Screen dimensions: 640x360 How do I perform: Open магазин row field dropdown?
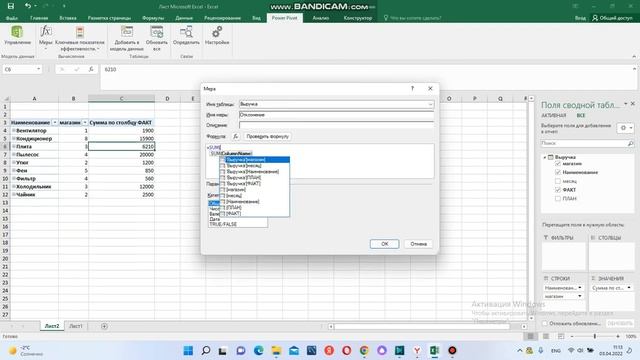coord(580,296)
